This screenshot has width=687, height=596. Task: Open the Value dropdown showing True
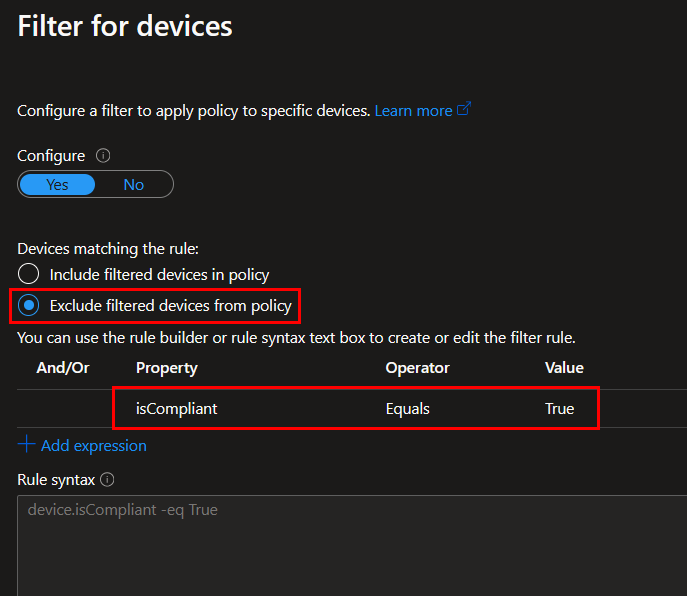[559, 408]
